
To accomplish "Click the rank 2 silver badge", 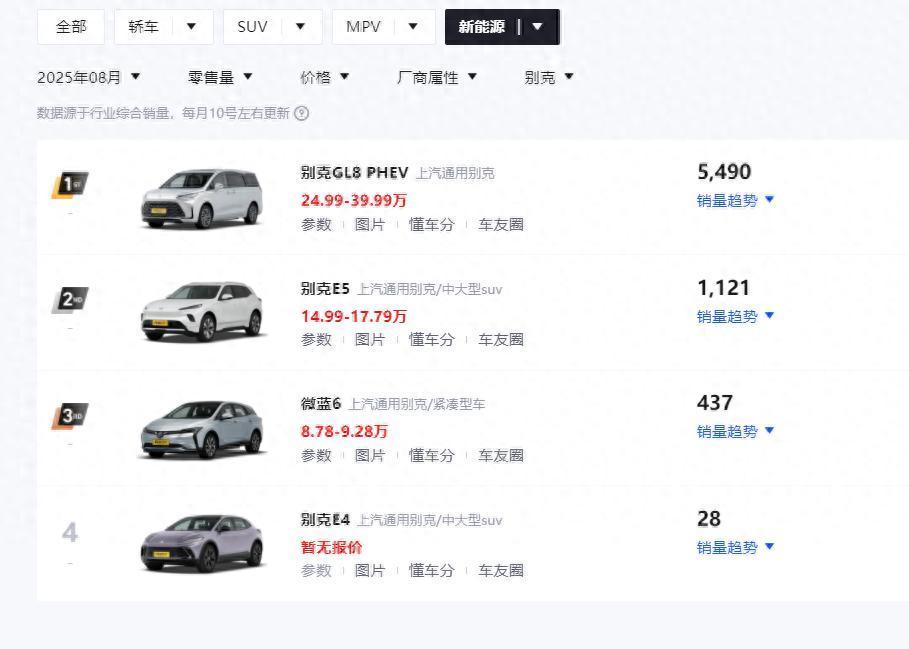I will 69,300.
